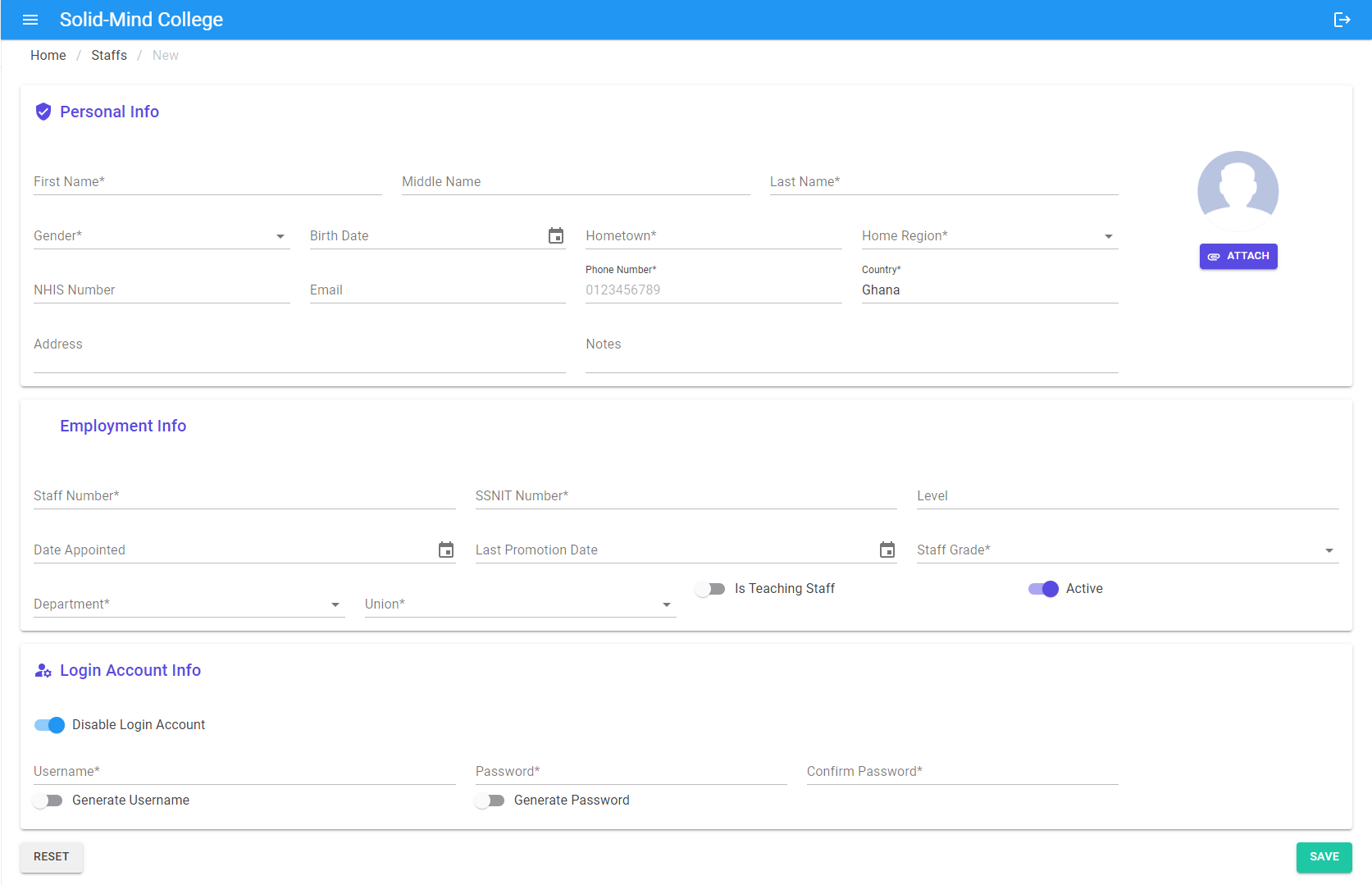1372x885 pixels.
Task: Open the hamburger navigation menu
Action: pyautogui.click(x=30, y=20)
